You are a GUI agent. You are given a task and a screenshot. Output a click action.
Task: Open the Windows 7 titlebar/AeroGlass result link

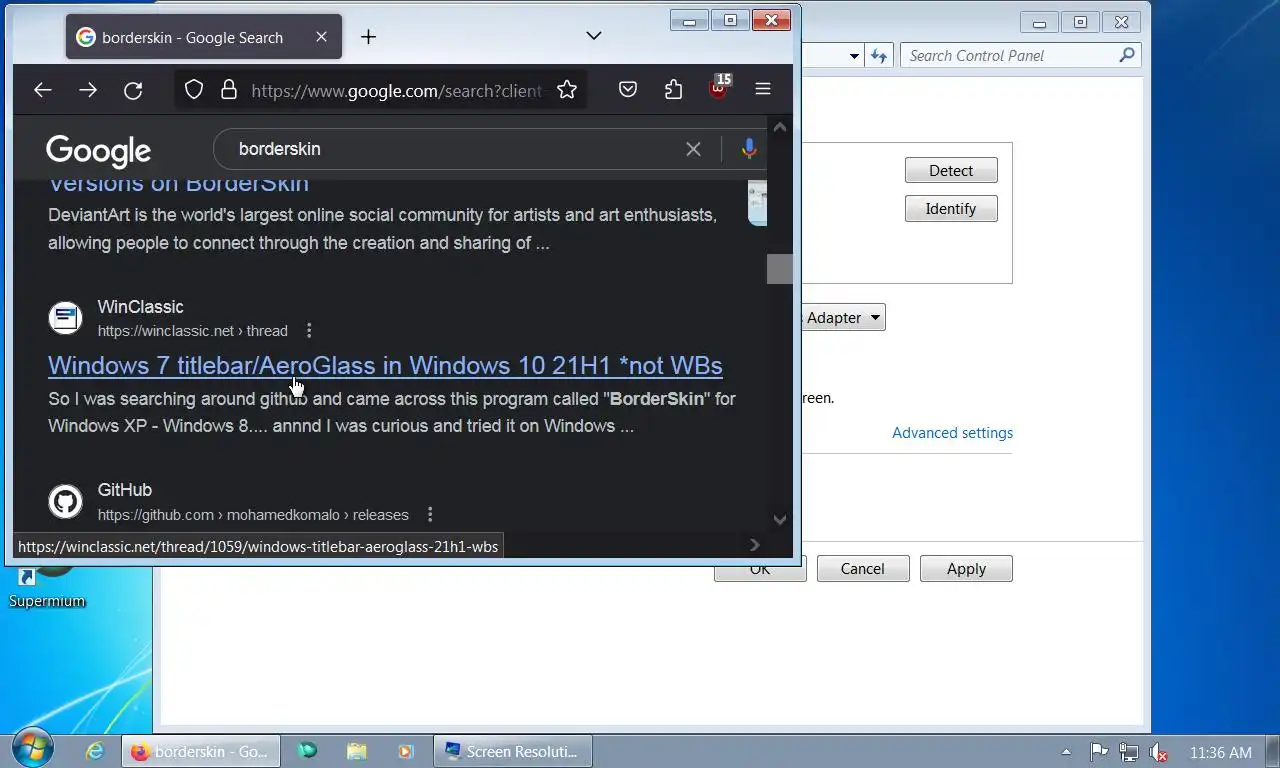click(385, 366)
